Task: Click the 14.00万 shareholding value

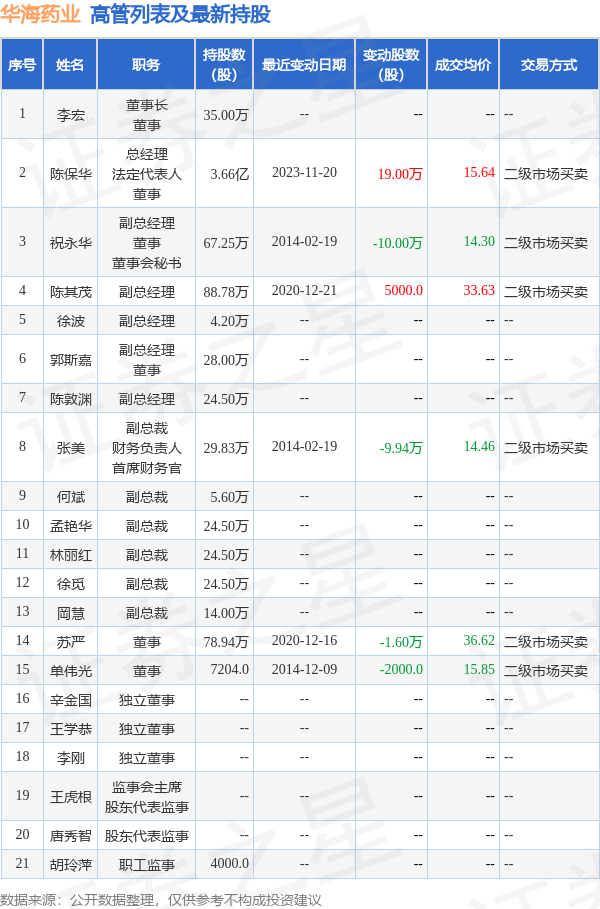Action: coord(226,613)
